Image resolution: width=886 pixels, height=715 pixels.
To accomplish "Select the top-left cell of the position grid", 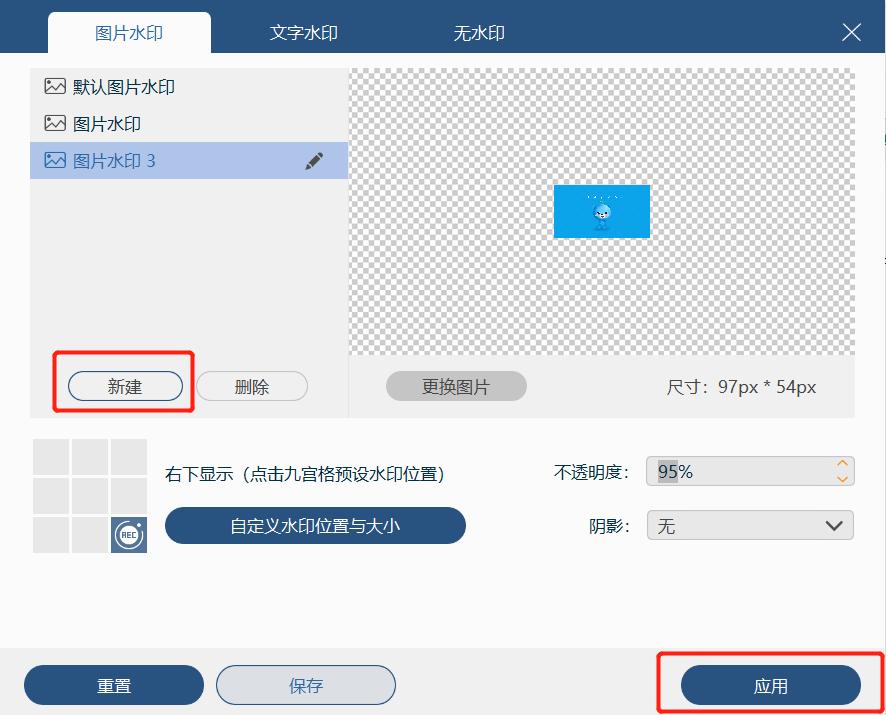I will coord(51,459).
